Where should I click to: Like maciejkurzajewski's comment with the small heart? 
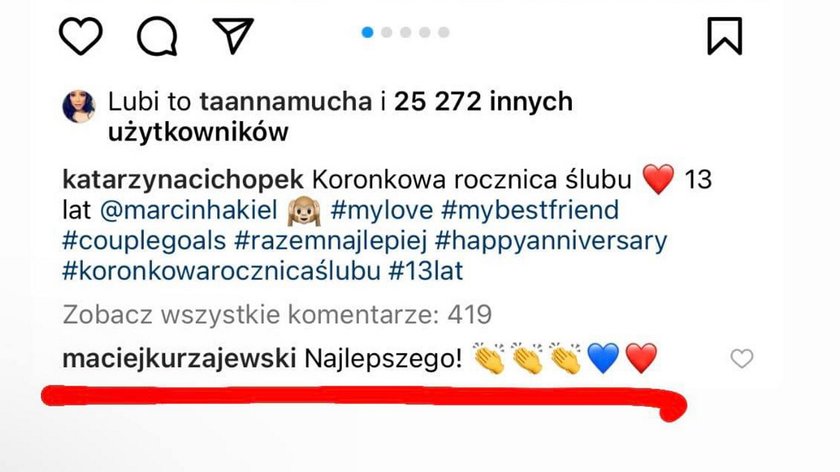pyautogui.click(x=742, y=358)
